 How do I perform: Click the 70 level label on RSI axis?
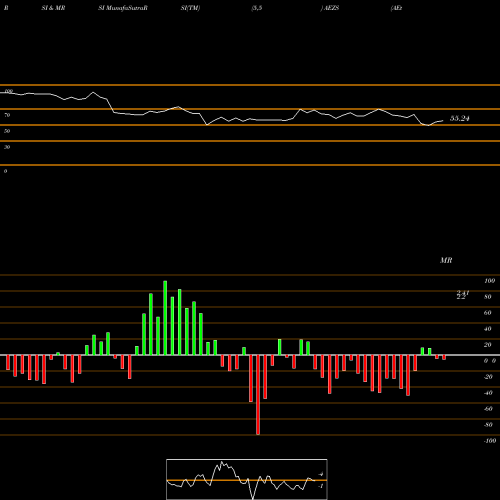point(7,115)
